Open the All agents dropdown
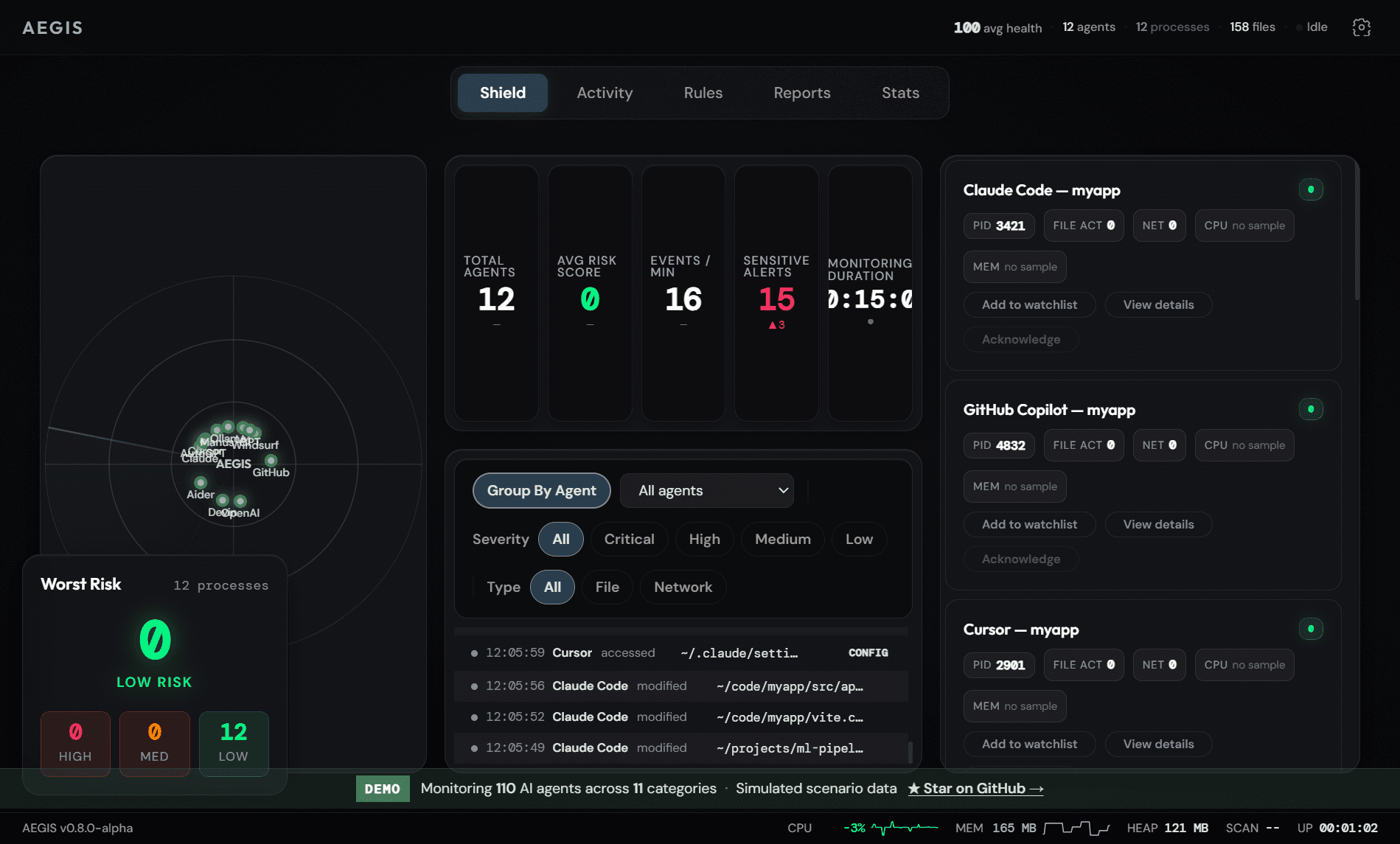The height and width of the screenshot is (844, 1400). click(x=707, y=490)
